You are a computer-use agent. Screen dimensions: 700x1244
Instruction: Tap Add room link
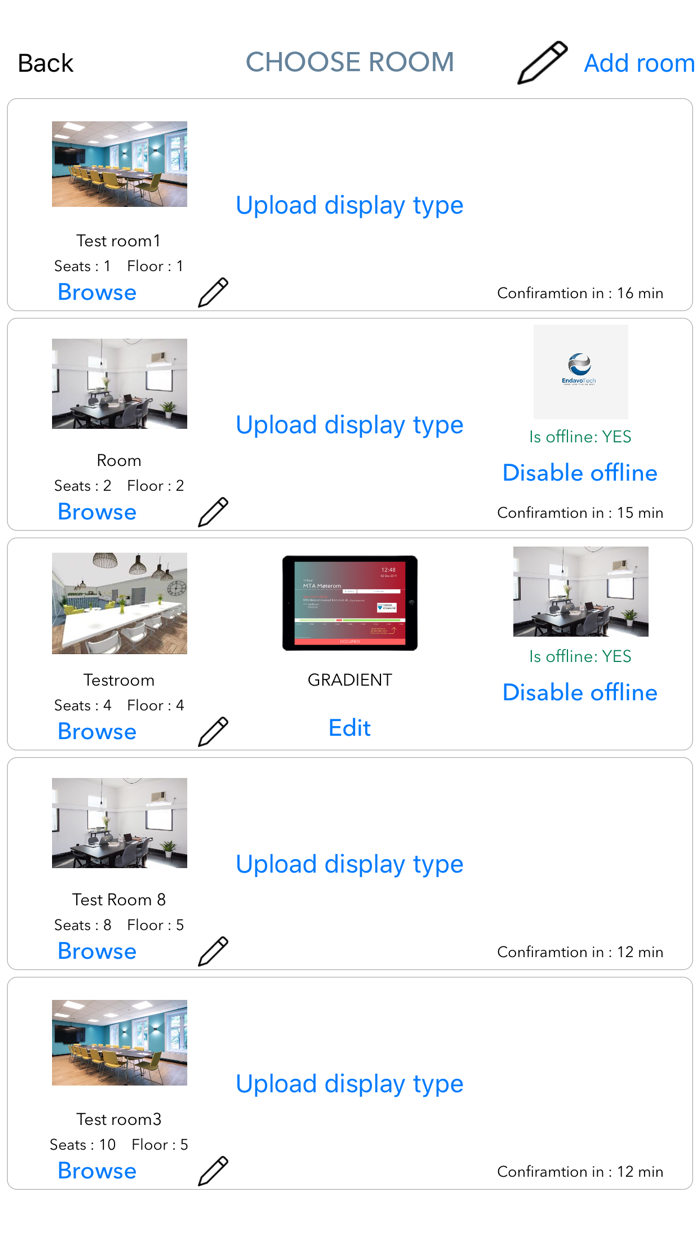(639, 63)
